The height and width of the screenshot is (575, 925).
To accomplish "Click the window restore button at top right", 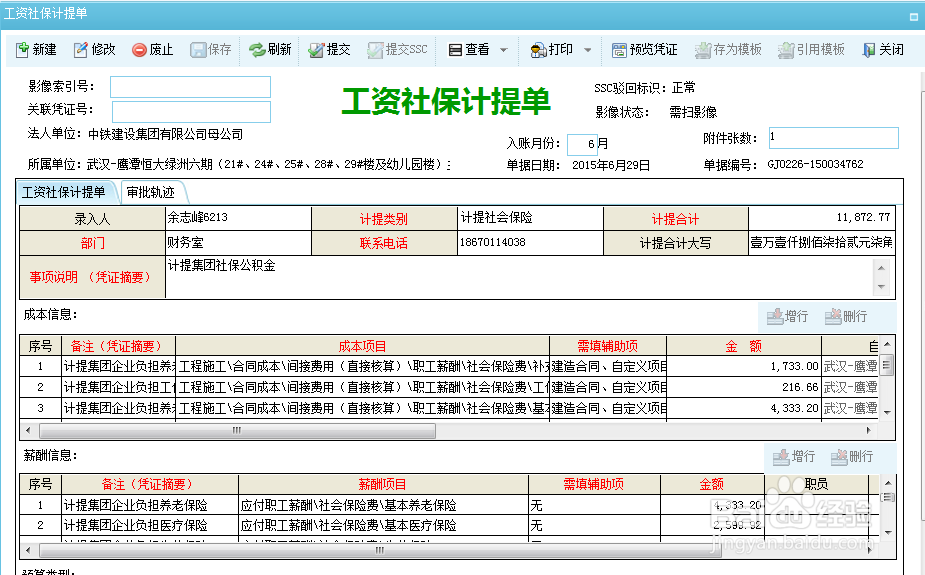I will (914, 17).
